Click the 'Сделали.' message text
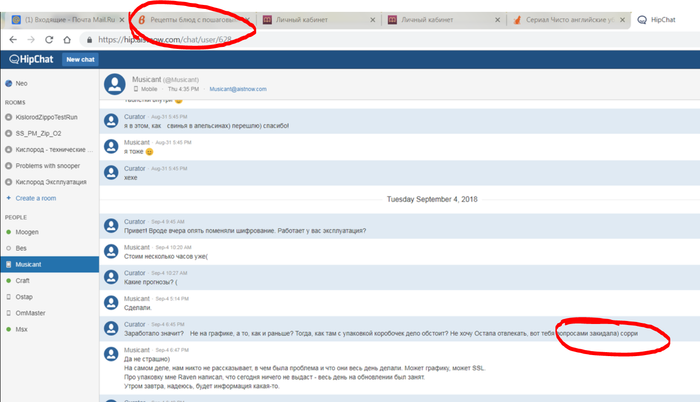The width and height of the screenshot is (700, 402). coord(138,308)
